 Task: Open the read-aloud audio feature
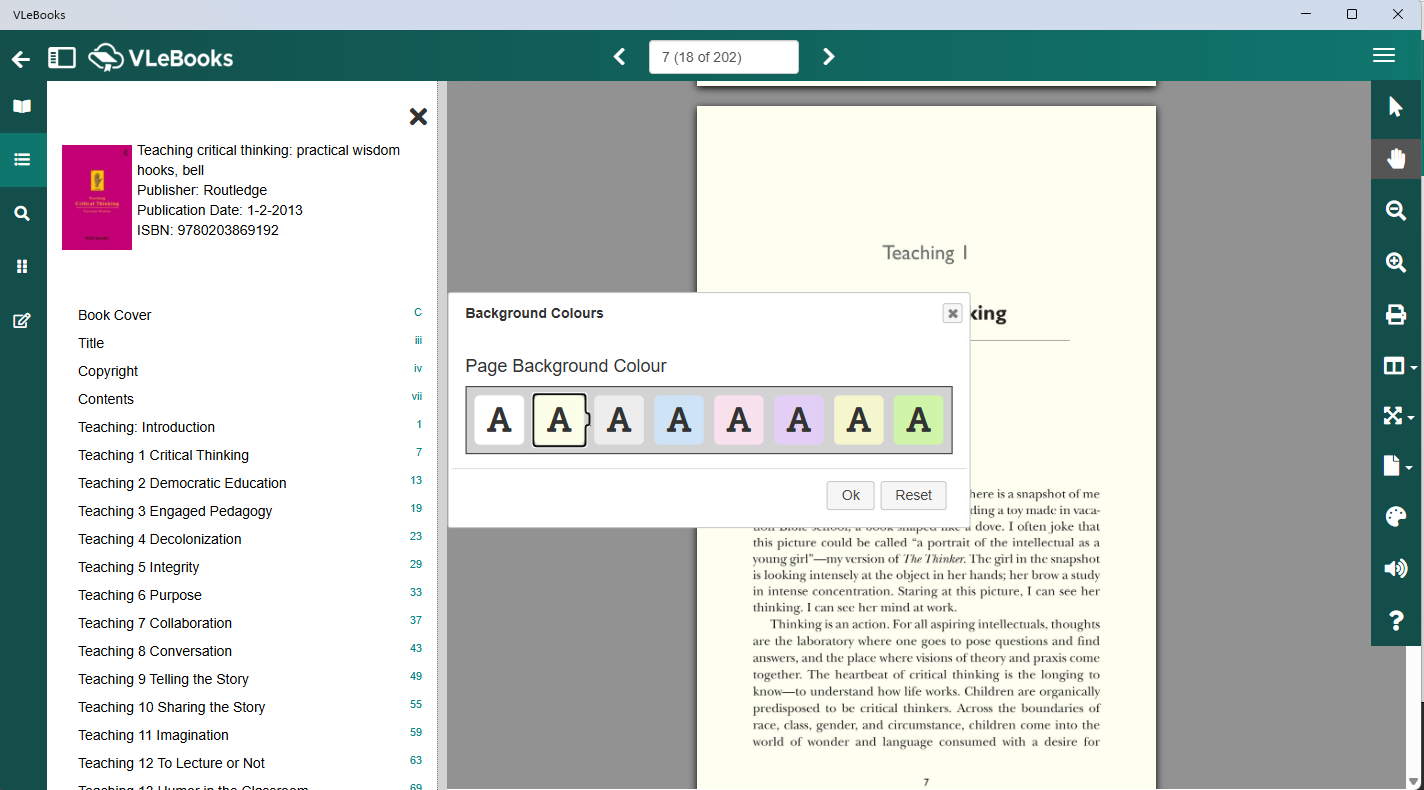coord(1396,568)
